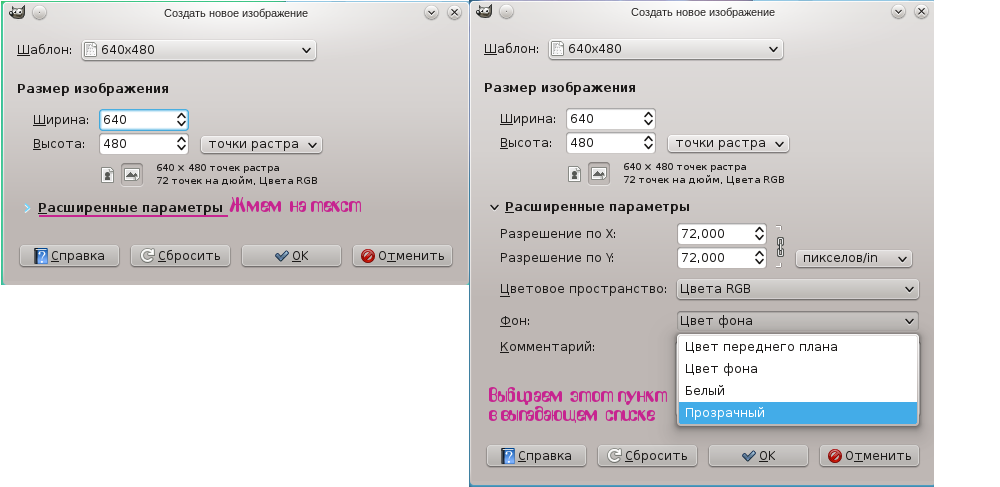
Task: Click the GIMP Wilber icon in the left dialog
Action: [x=17, y=11]
